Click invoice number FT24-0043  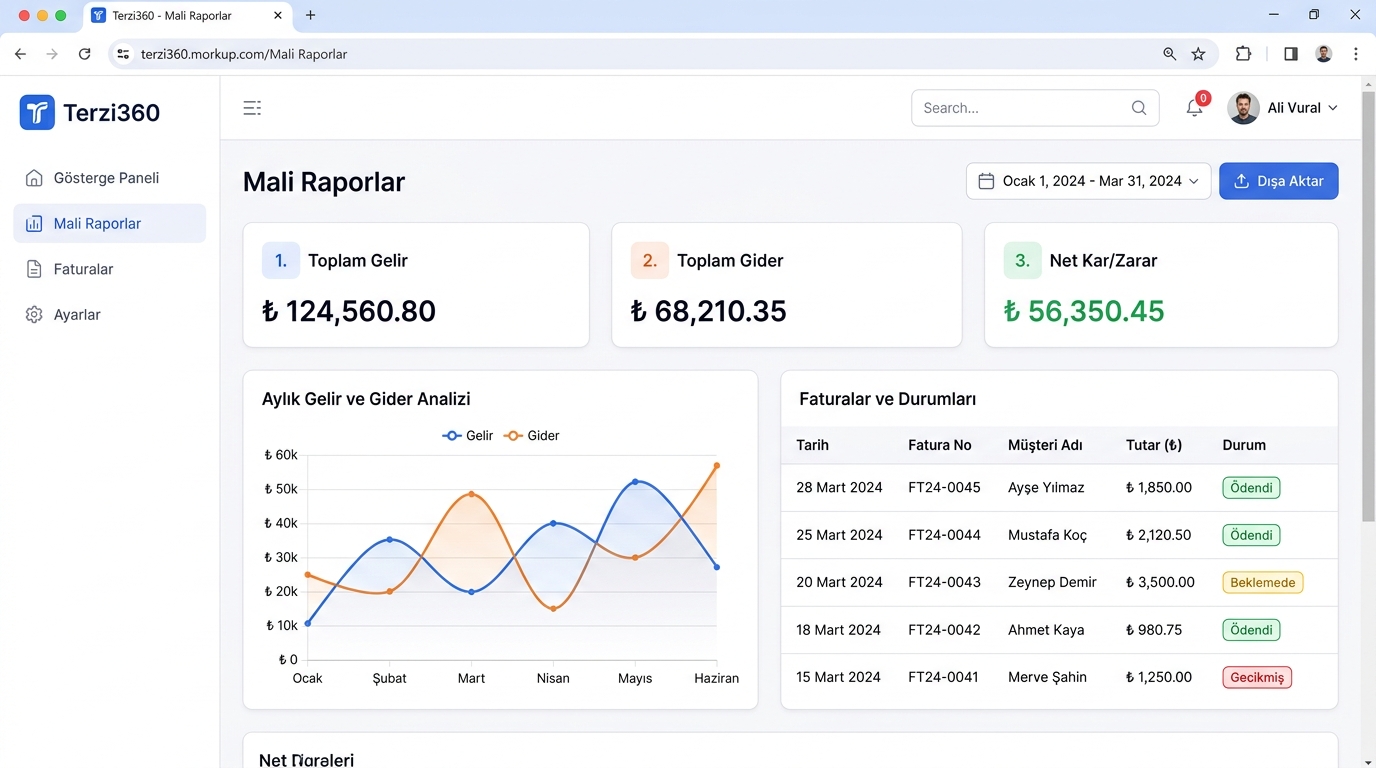click(944, 582)
